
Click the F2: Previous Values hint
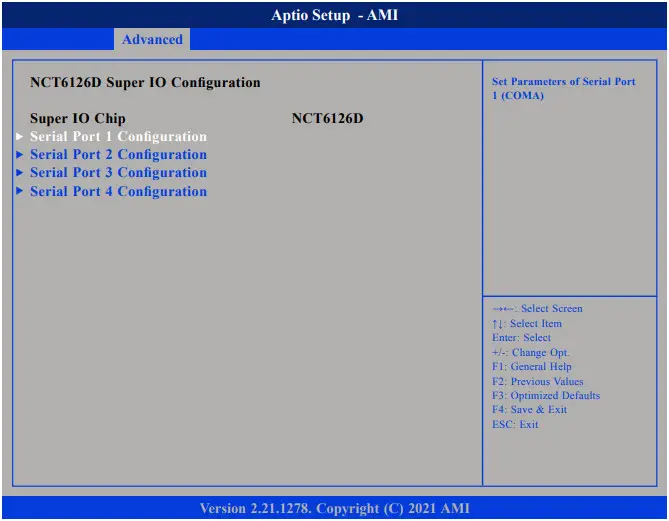[537, 381]
